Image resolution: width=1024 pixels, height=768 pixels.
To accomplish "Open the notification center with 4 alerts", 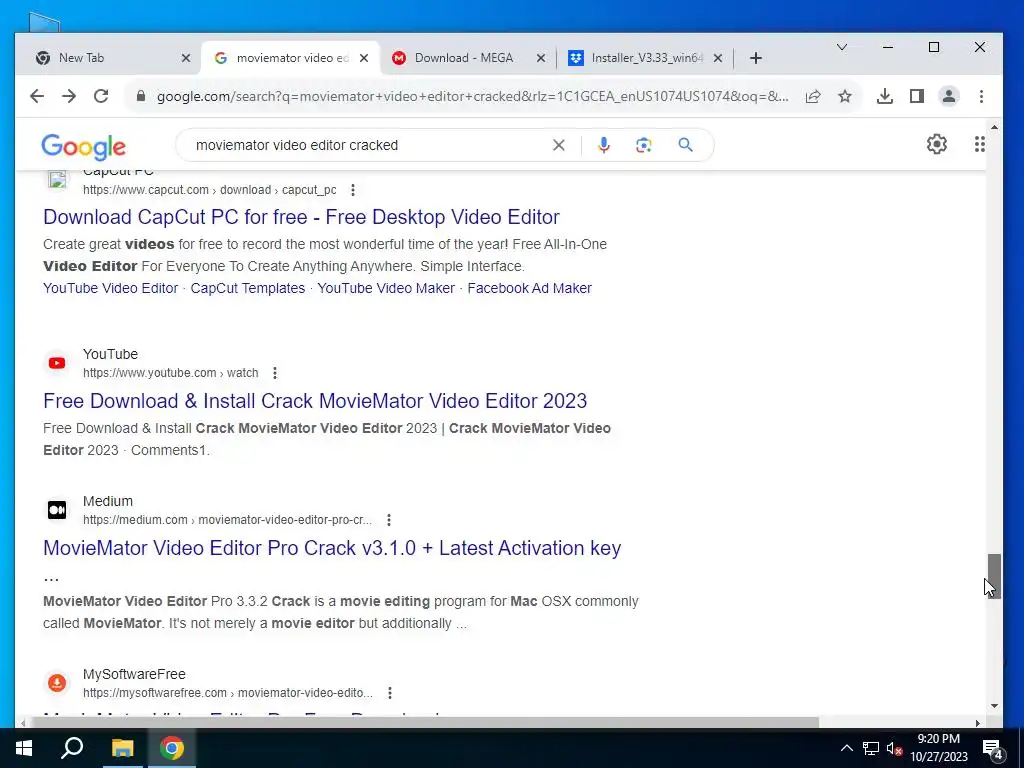I will [x=992, y=748].
